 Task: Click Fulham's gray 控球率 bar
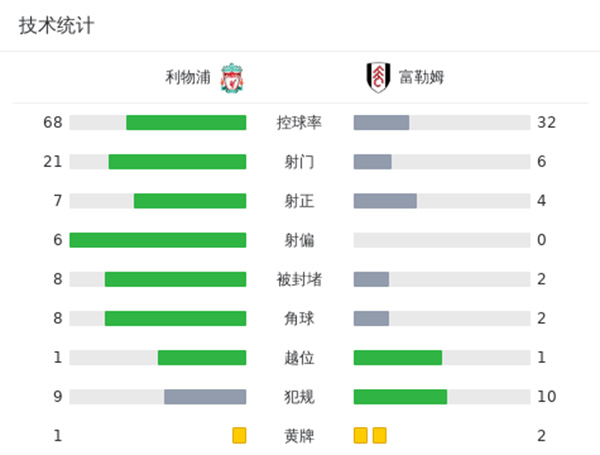[381, 123]
